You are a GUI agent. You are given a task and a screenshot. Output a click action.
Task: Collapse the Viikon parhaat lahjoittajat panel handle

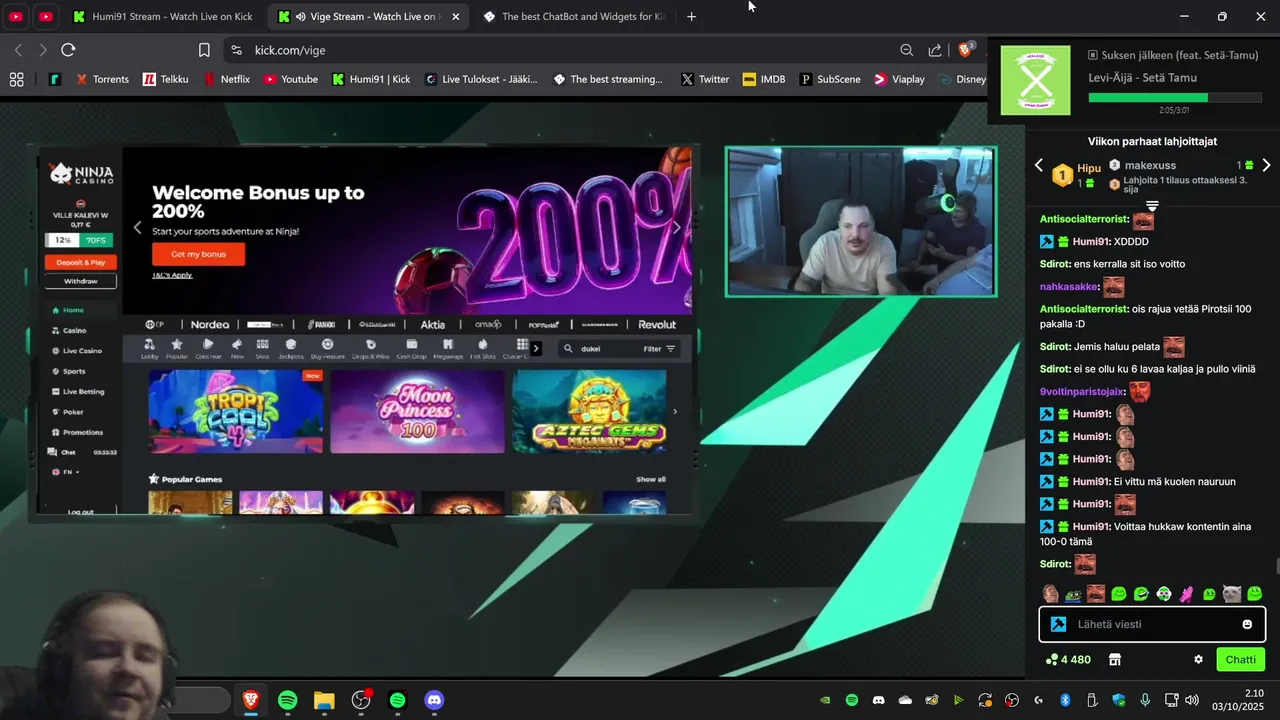(x=1152, y=206)
